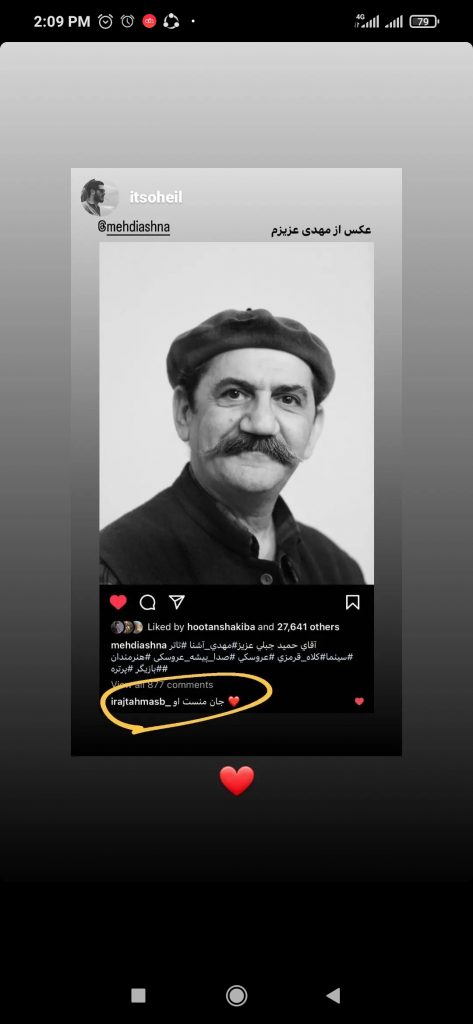Tap the liker avatars cluster
The image size is (473, 1024).
tap(127, 627)
